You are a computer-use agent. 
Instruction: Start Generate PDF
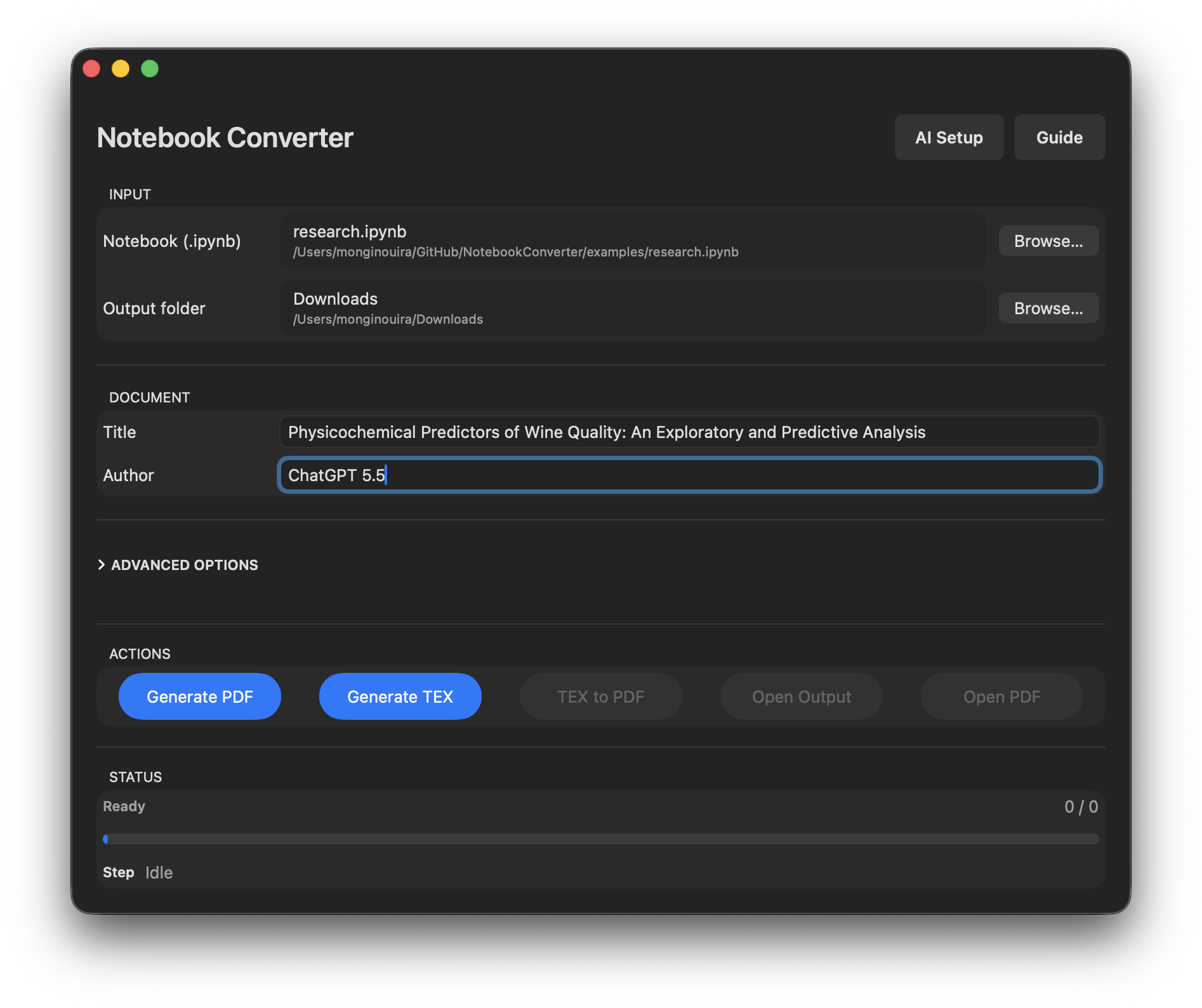[200, 697]
